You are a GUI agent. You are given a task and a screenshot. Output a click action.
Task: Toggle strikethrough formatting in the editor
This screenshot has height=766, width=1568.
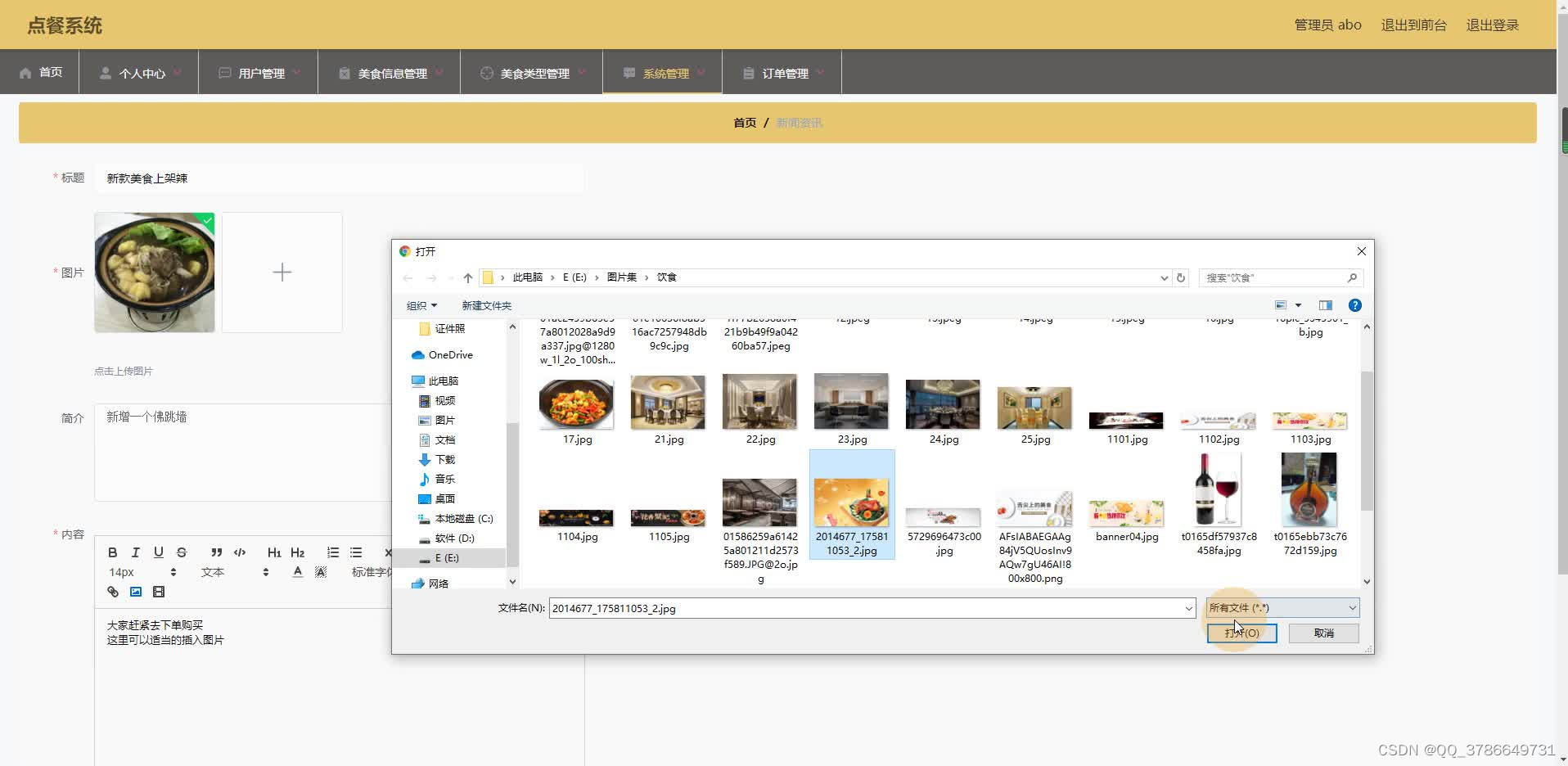pos(182,552)
